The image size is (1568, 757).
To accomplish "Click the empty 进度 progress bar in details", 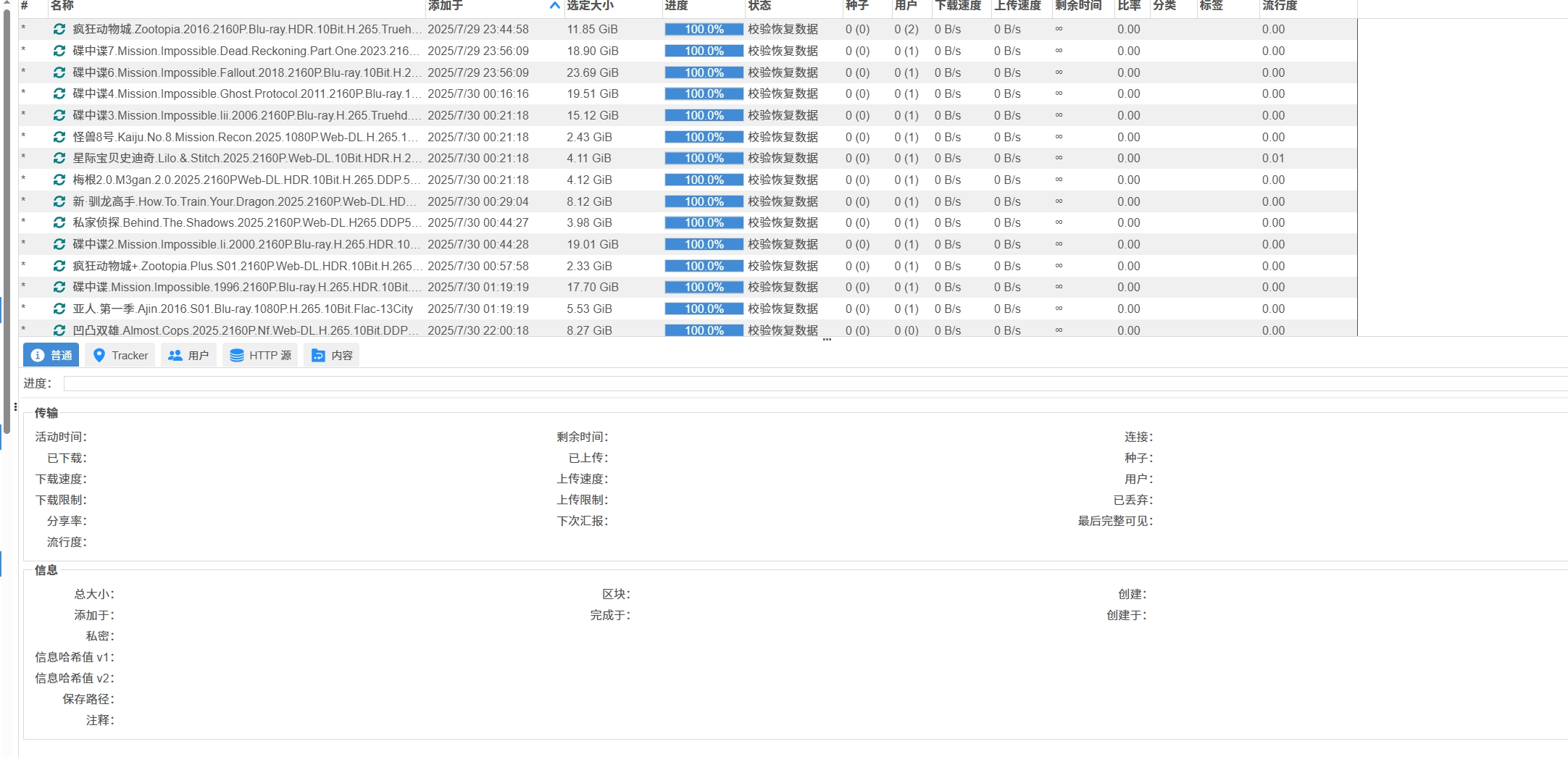I will [815, 383].
